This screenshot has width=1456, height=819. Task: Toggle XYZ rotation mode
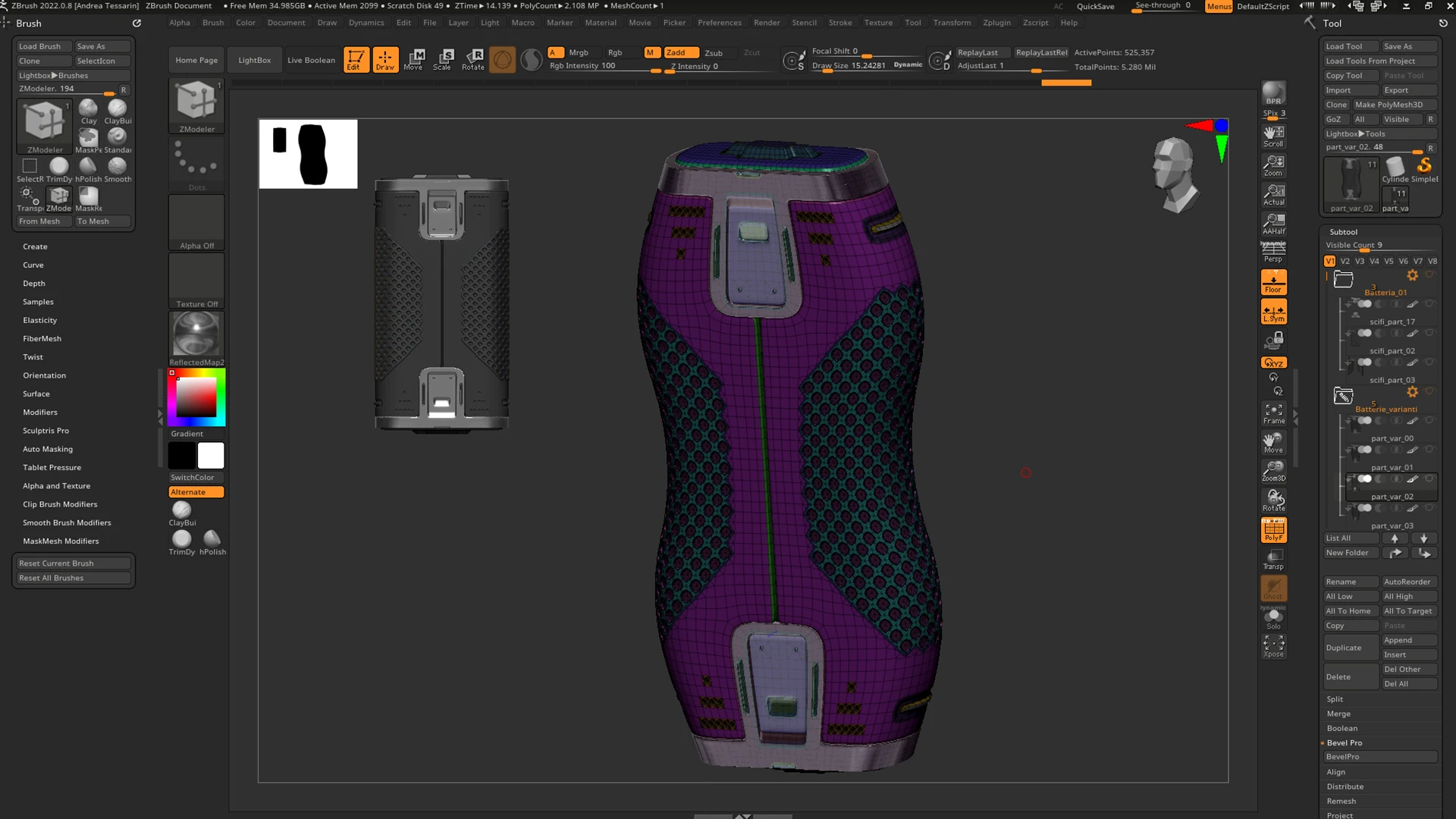pos(1273,362)
